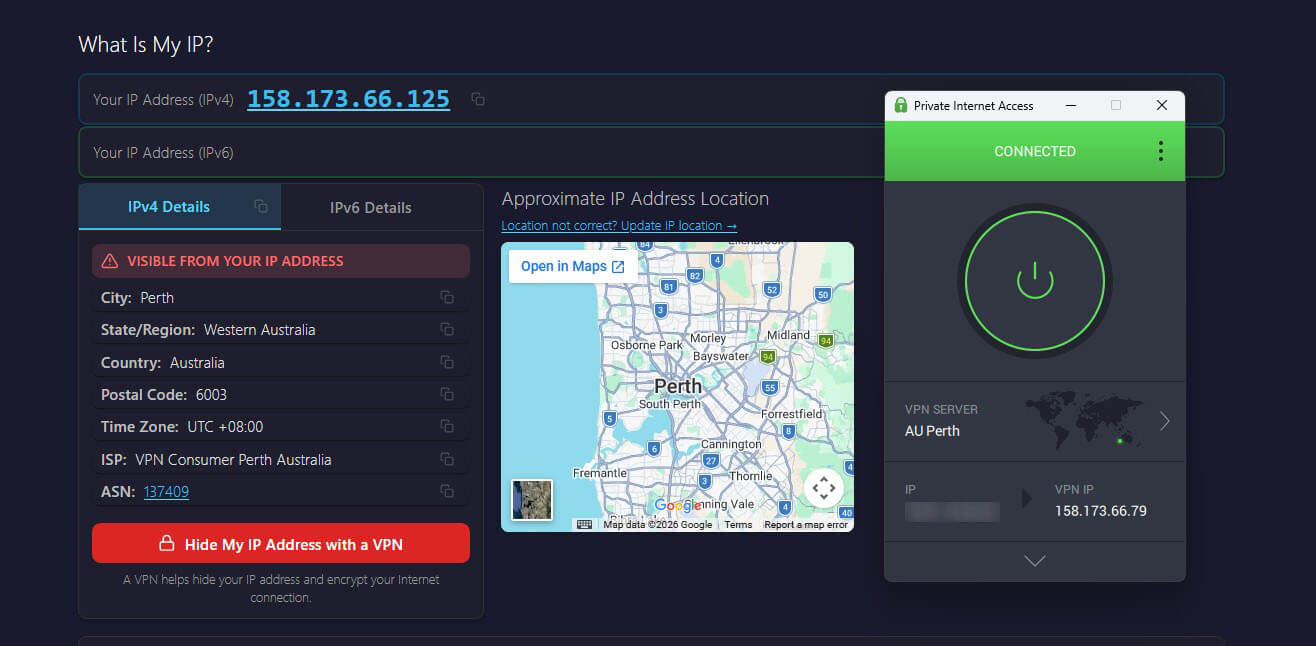The image size is (1316, 646).
Task: Open PIA three-dot options menu
Action: pos(1160,151)
